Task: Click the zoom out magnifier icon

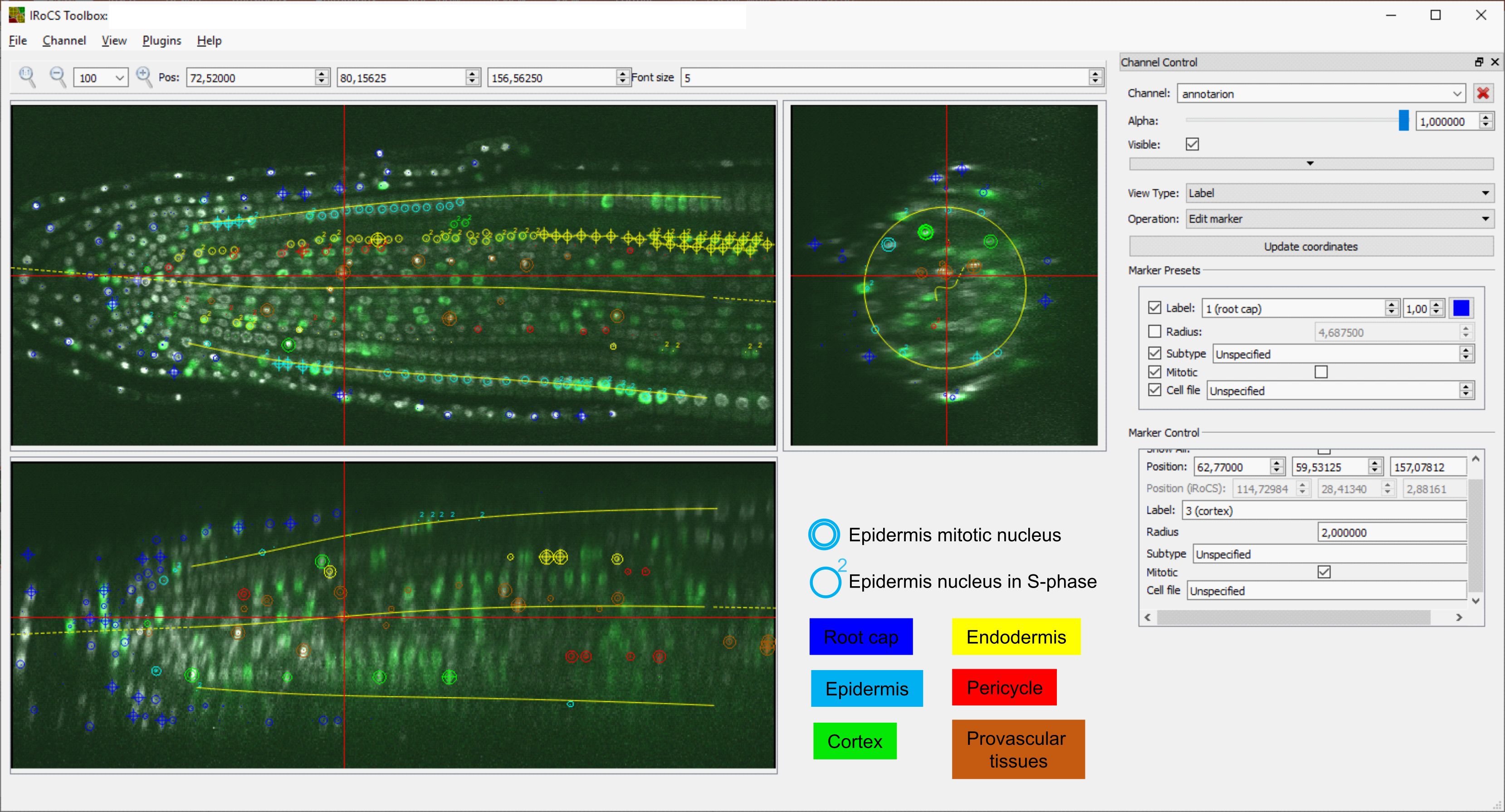Action: tap(57, 77)
